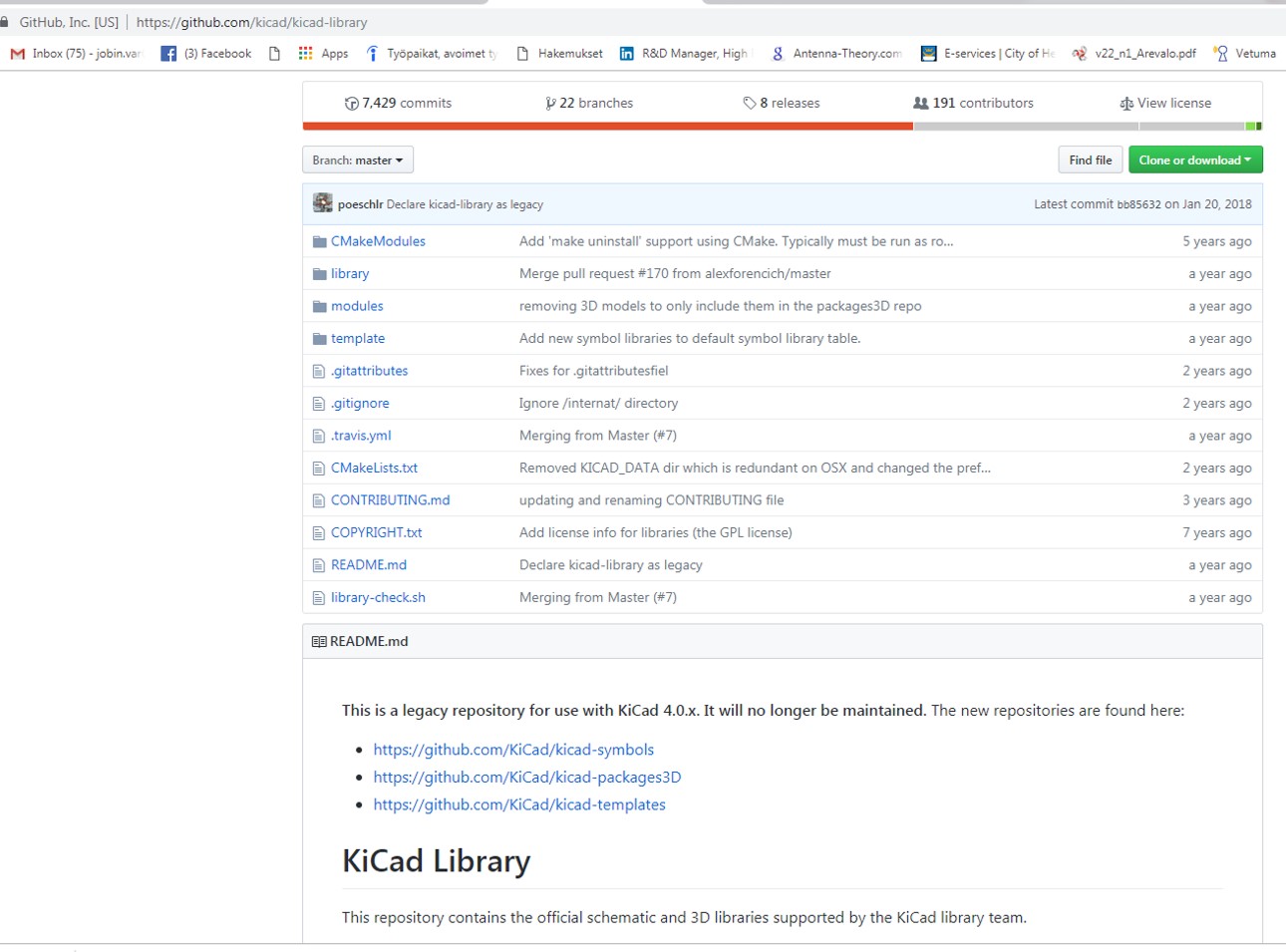Click the CMakeModules folder icon

click(320, 242)
